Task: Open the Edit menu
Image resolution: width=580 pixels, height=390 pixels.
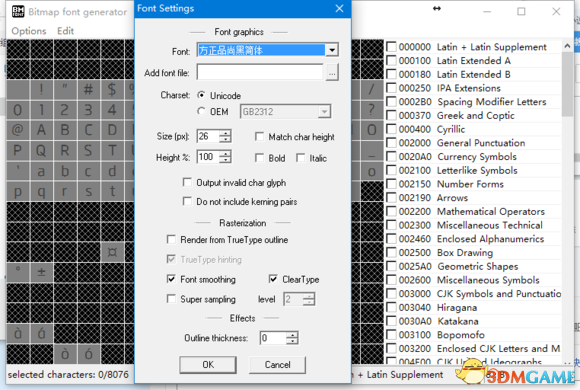Action: click(65, 31)
